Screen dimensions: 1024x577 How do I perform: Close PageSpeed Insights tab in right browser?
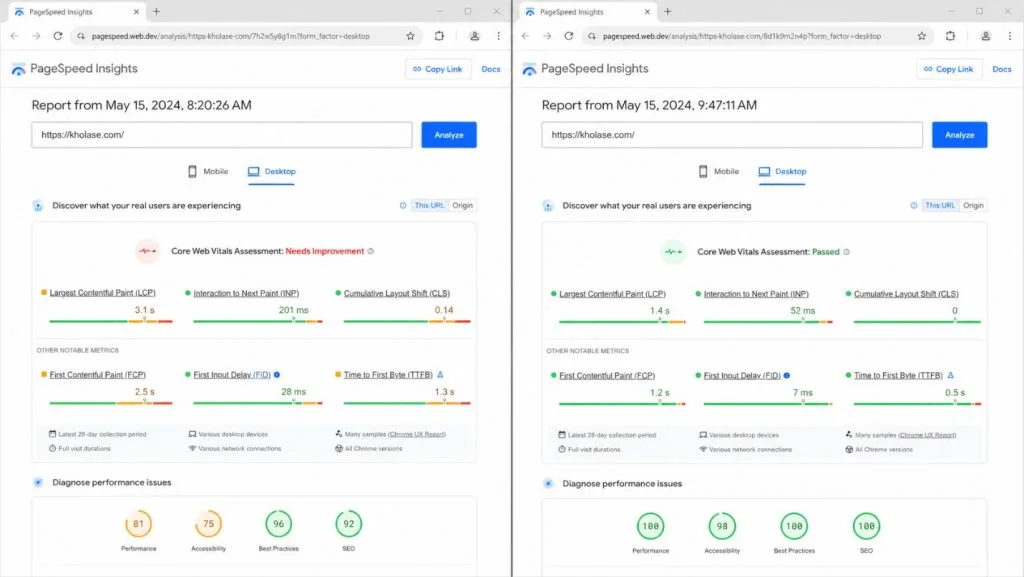coord(647,12)
